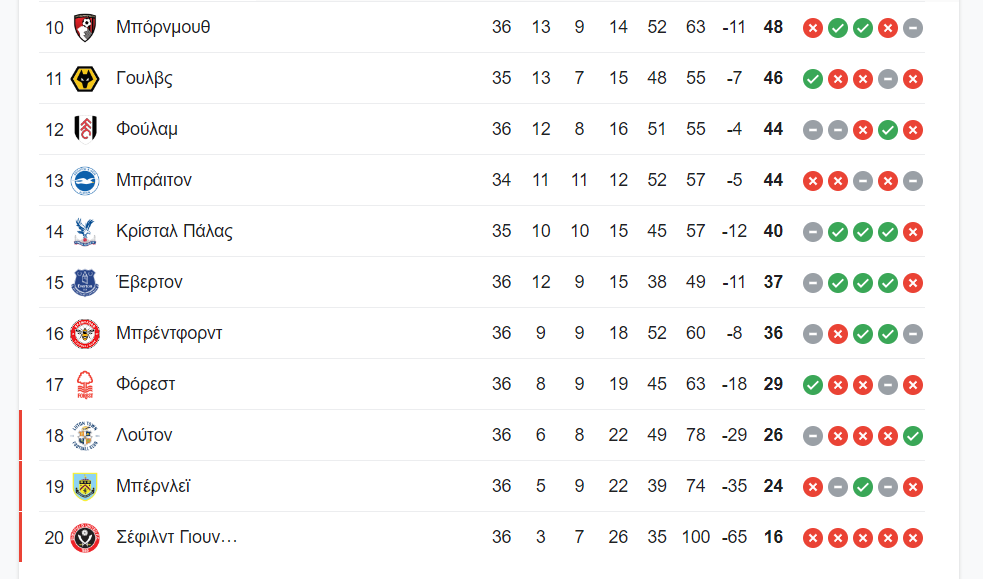Viewport: 983px width, 579px height.
Task: Click the Wolves club crest icon
Action: (x=85, y=79)
